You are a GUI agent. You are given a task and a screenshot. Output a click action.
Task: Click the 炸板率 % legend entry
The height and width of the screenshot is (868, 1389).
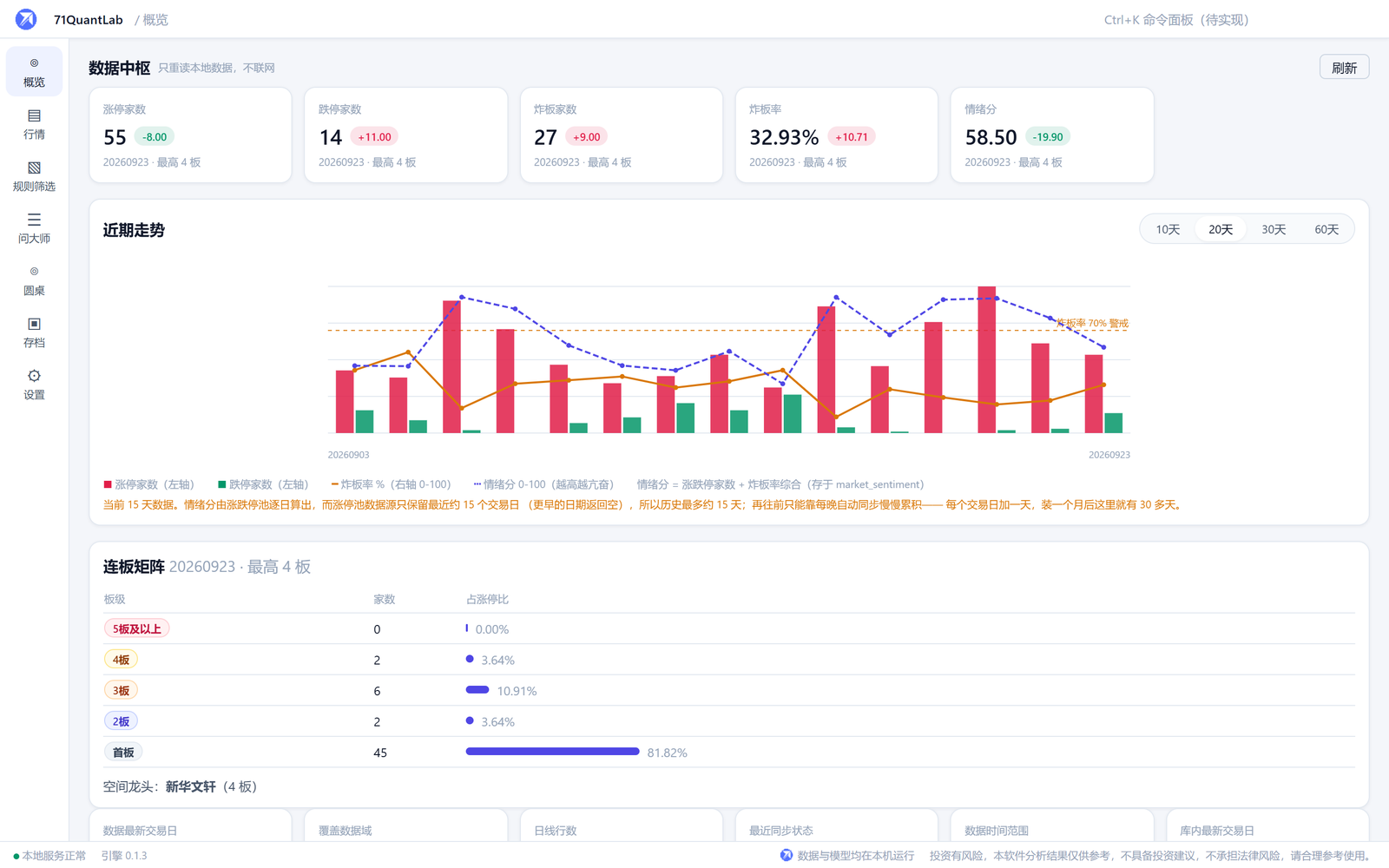(x=391, y=484)
